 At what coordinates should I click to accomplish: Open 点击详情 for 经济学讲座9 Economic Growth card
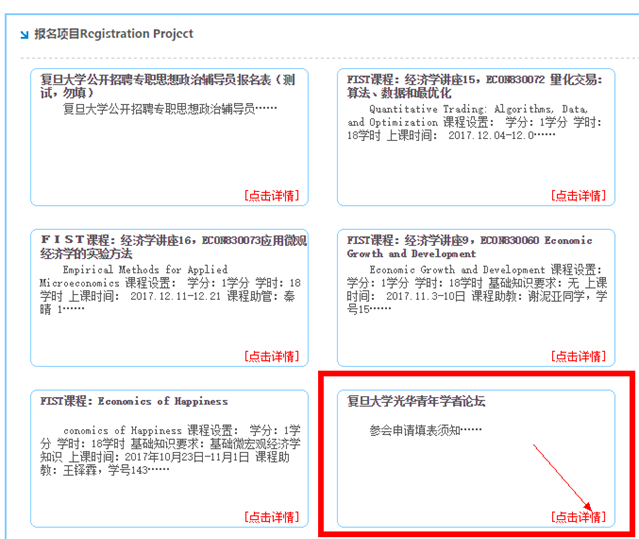[x=578, y=356]
